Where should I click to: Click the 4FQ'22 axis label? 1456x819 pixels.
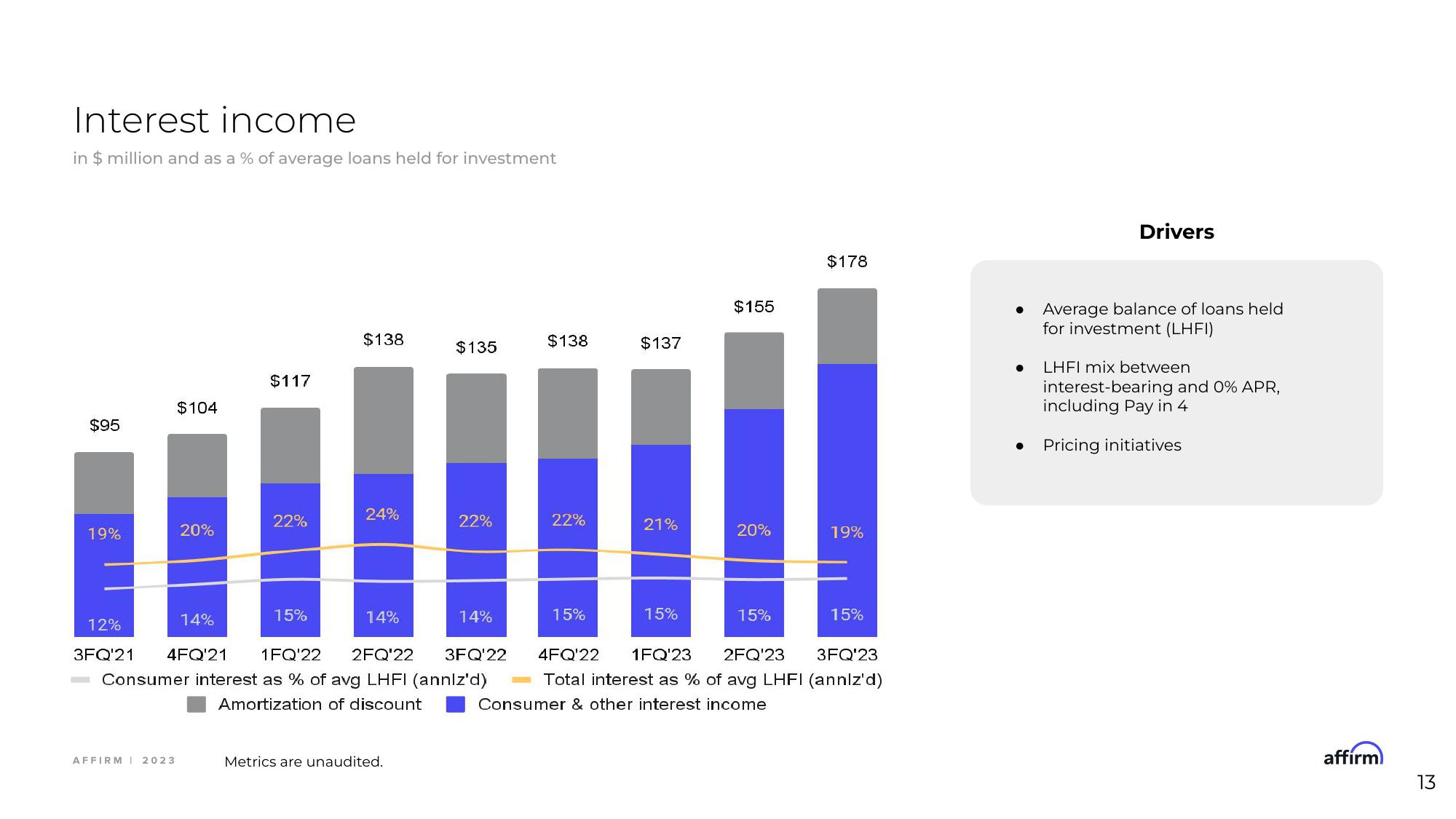568,654
